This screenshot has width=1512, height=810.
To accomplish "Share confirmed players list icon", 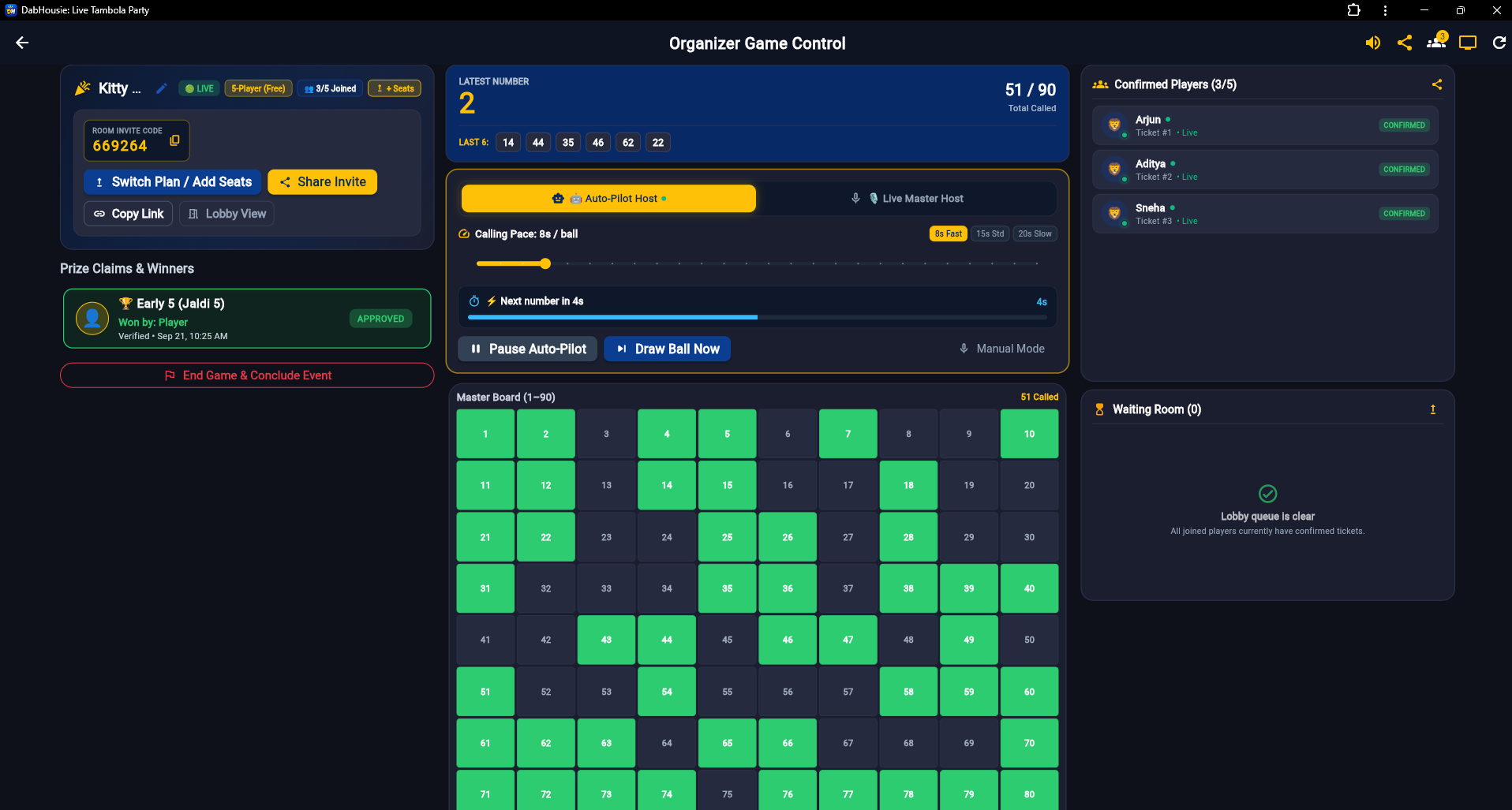I will pyautogui.click(x=1437, y=84).
